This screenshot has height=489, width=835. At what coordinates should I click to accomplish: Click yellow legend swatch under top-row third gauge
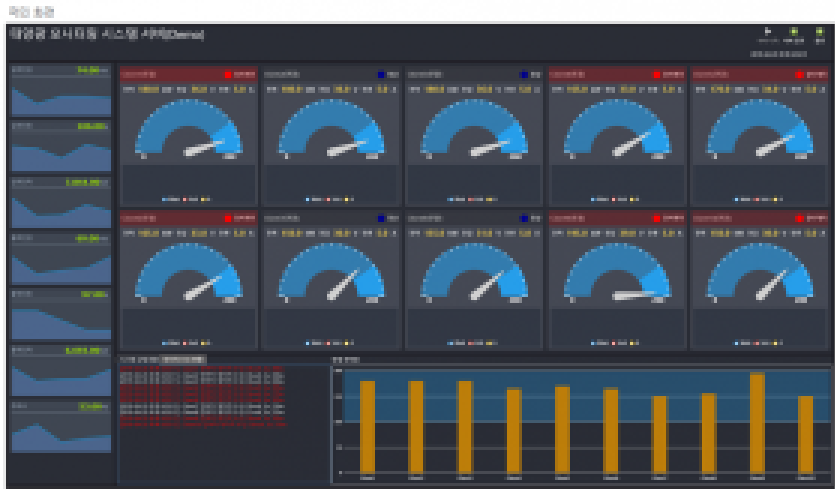tap(488, 200)
